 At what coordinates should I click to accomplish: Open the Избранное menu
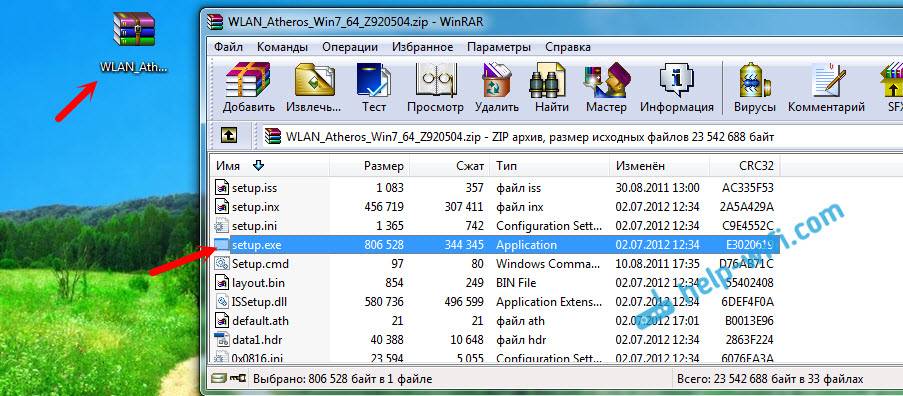(x=423, y=47)
